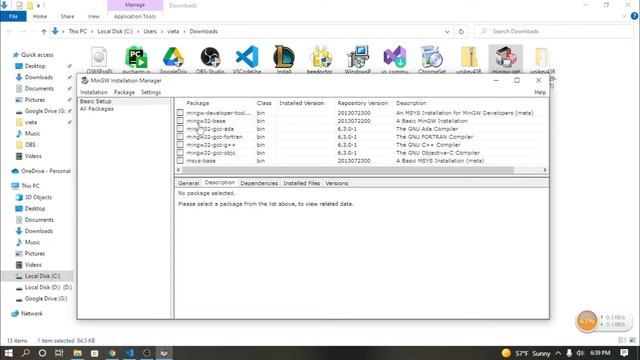Click the package list horizontal scrollbar
The width and height of the screenshot is (640, 360).
[x=348, y=170]
